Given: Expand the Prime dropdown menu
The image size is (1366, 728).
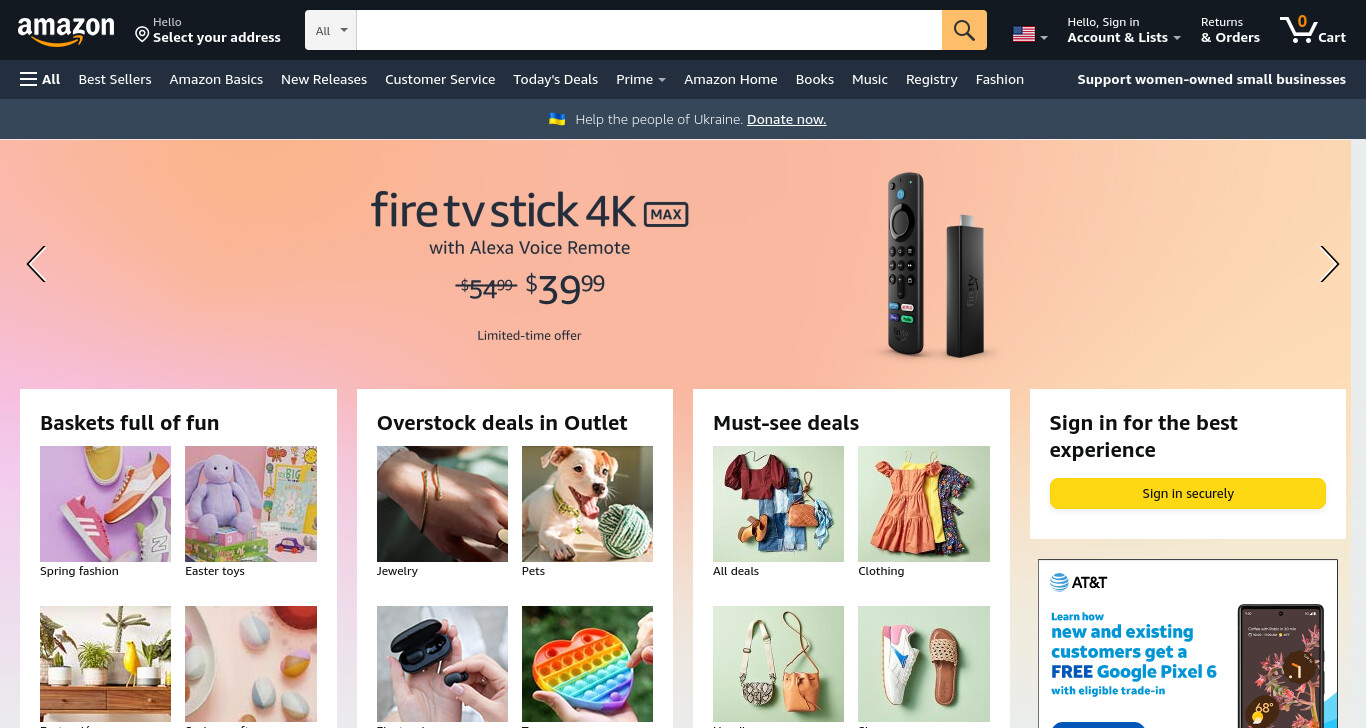Looking at the screenshot, I should point(641,79).
